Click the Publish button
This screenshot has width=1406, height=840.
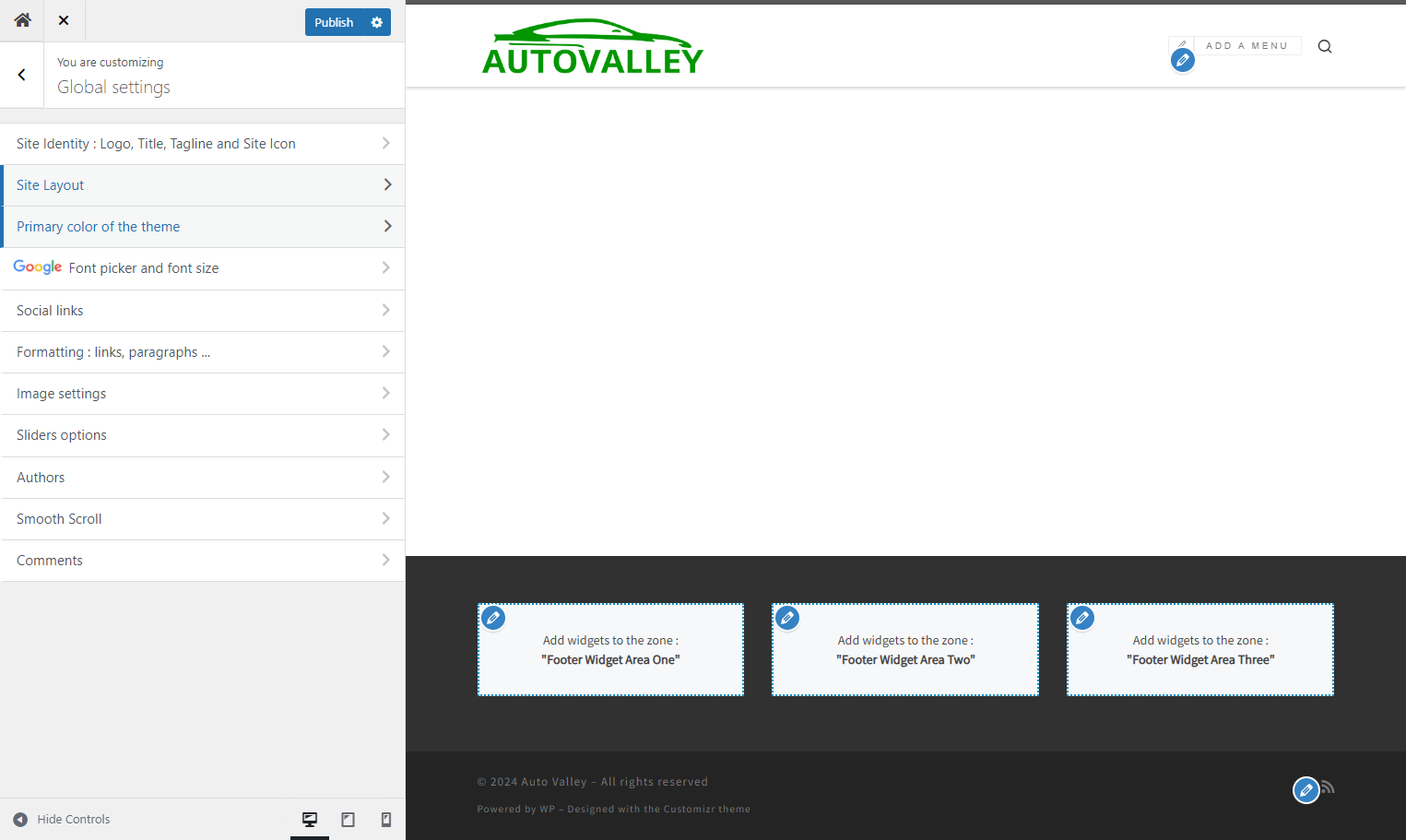[334, 22]
